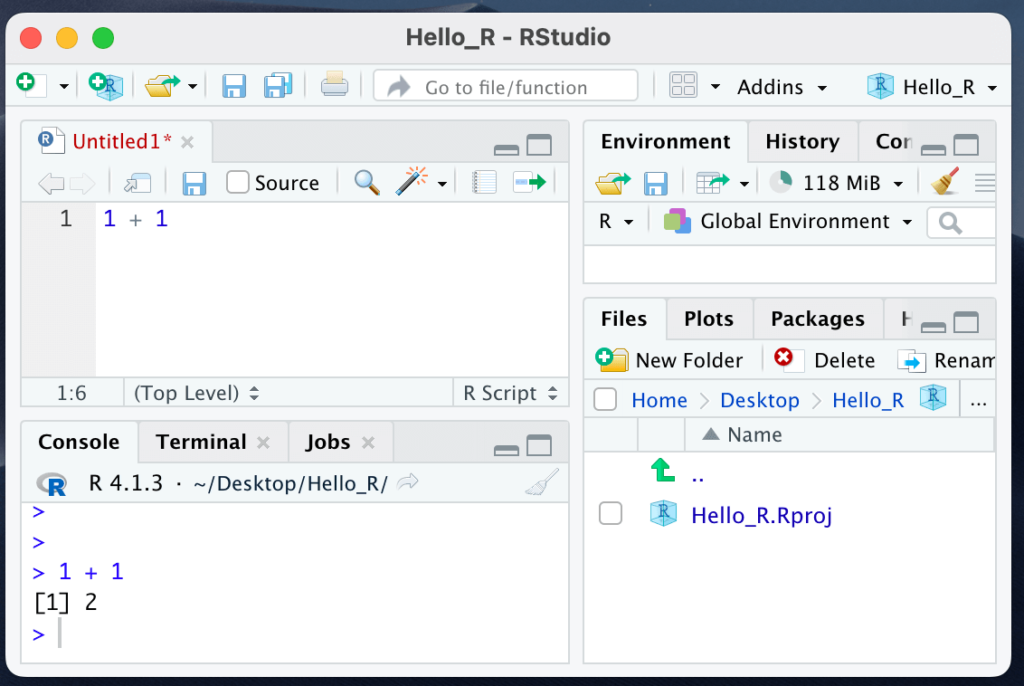Clear the console with broom icon
This screenshot has height=686, width=1024.
pyautogui.click(x=543, y=482)
